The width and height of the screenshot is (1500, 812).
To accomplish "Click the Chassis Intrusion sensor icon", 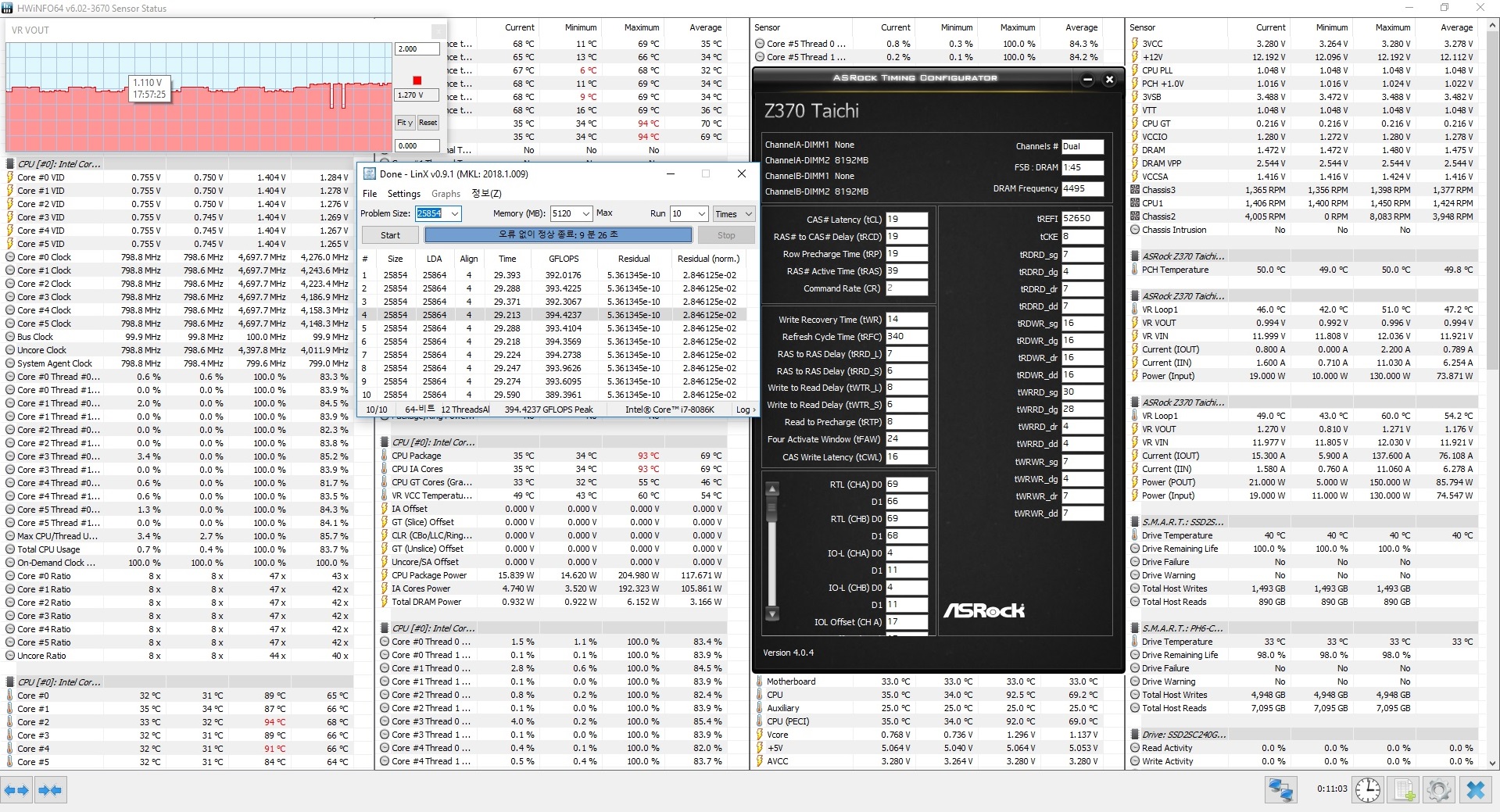I will [x=1135, y=230].
